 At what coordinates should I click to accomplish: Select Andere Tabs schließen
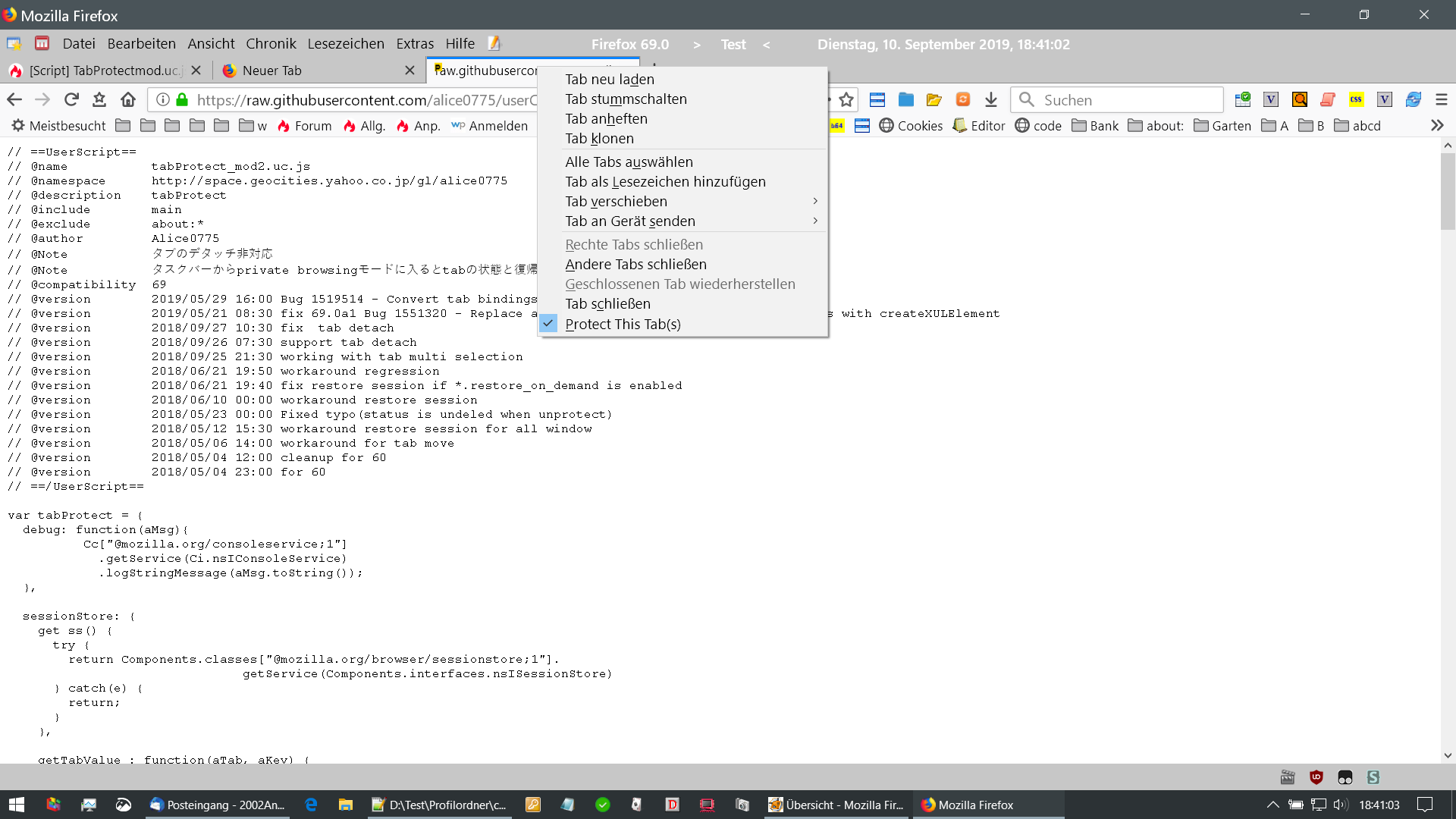635,265
